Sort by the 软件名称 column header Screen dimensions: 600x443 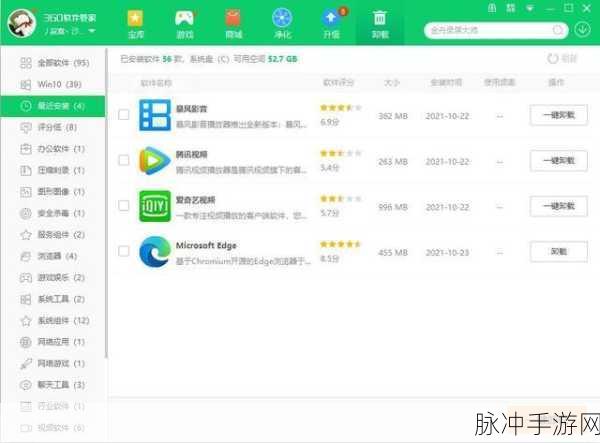point(156,83)
